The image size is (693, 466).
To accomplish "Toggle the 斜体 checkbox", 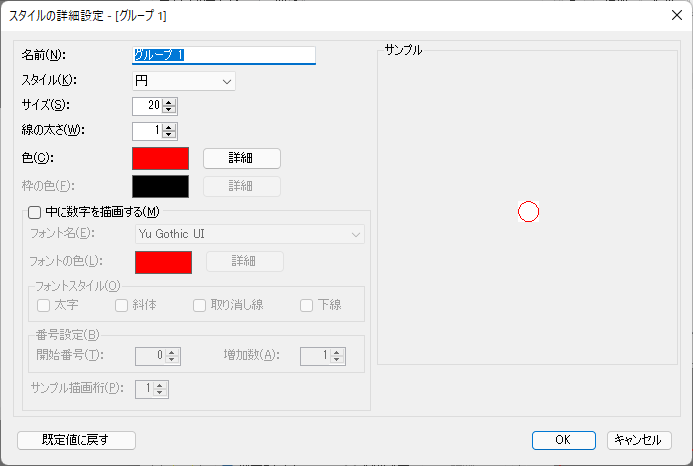I will point(122,305).
